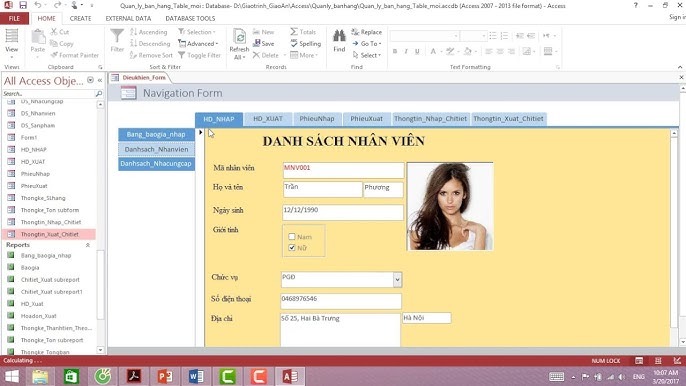Image resolution: width=686 pixels, height=386 pixels.
Task: Check the Nam gender checkbox
Action: point(292,237)
